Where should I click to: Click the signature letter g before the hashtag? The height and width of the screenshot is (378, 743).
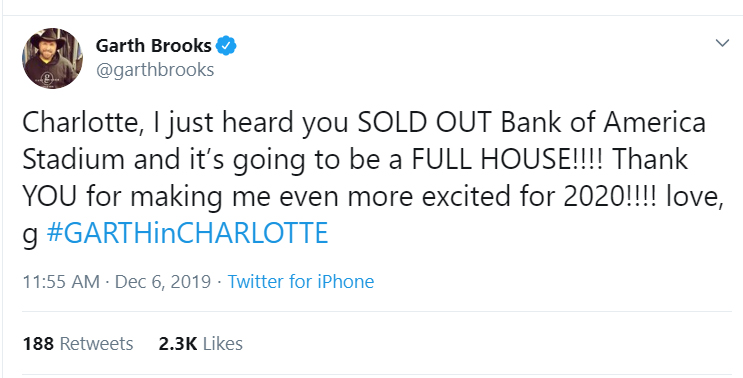(29, 235)
